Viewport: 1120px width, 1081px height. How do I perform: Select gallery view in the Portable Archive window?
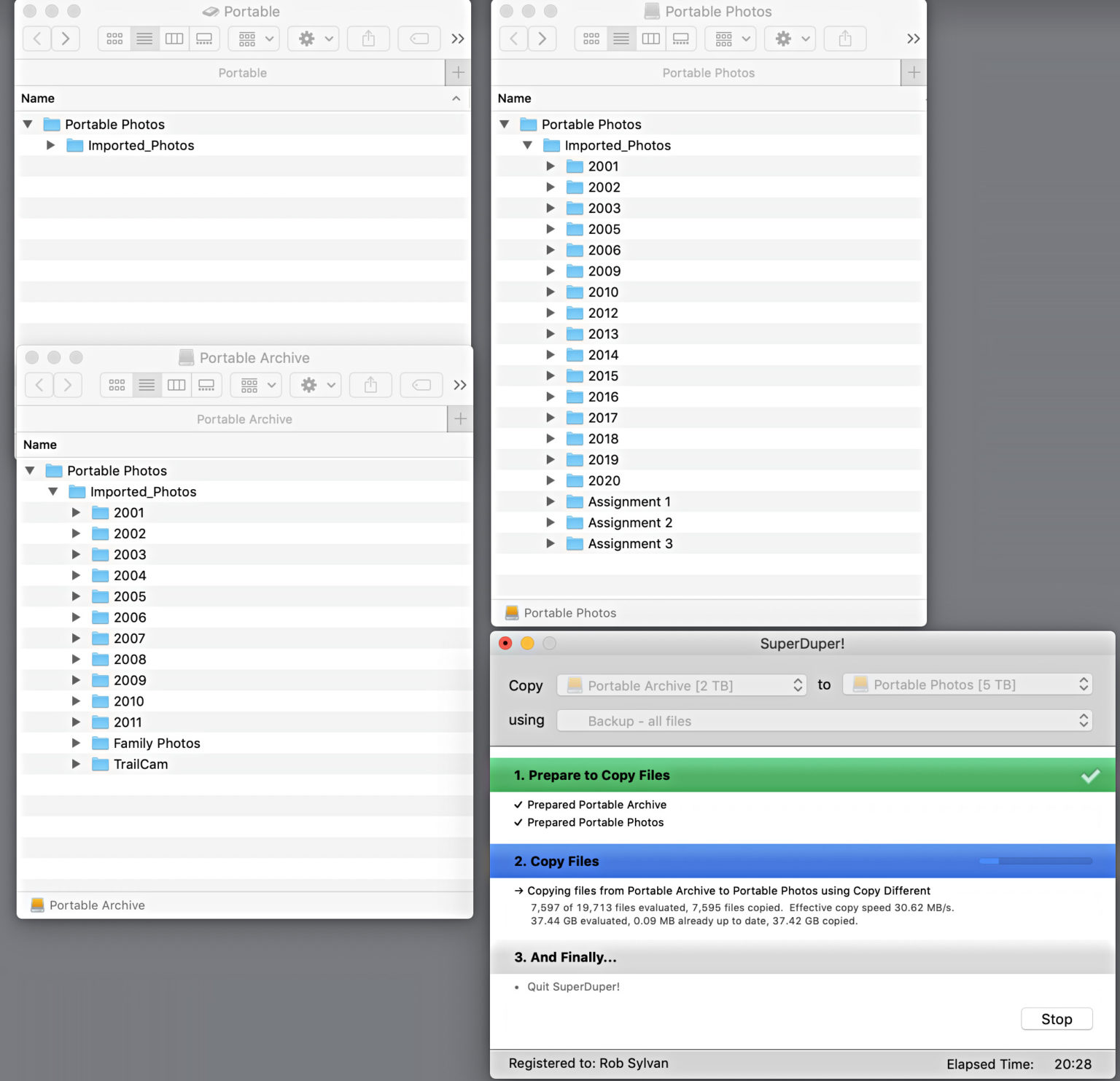pyautogui.click(x=207, y=385)
